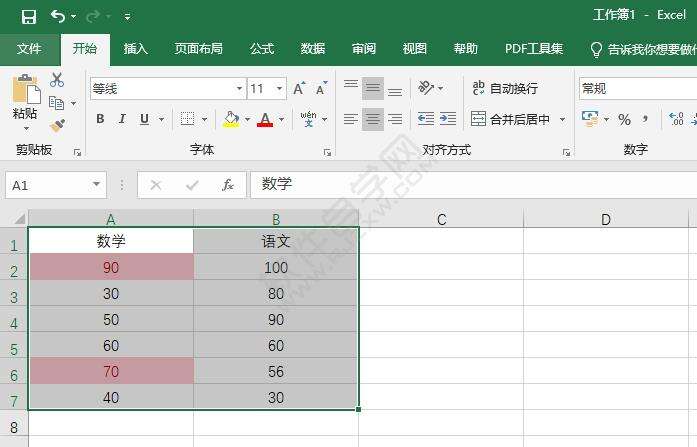
Task: Open the underline style dropdown arrow
Action: coord(161,120)
